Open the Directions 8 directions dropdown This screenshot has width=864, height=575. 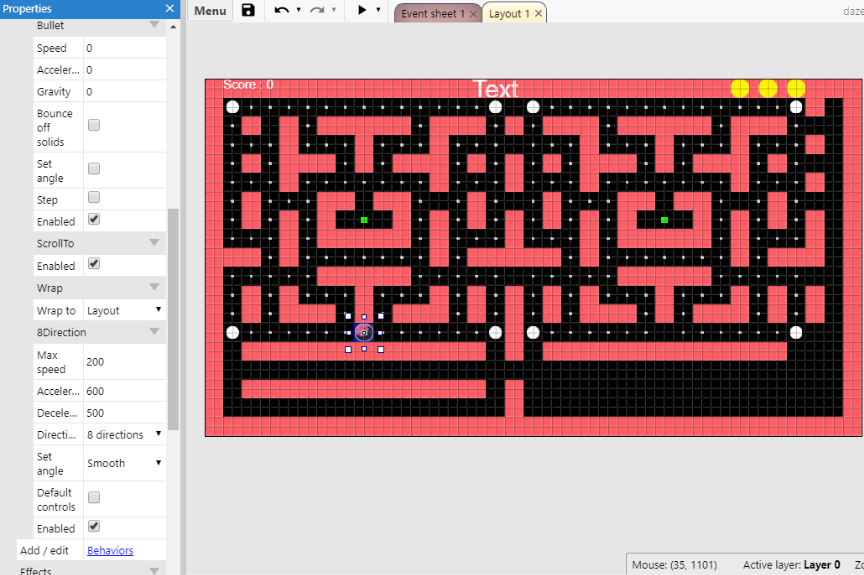tap(125, 435)
